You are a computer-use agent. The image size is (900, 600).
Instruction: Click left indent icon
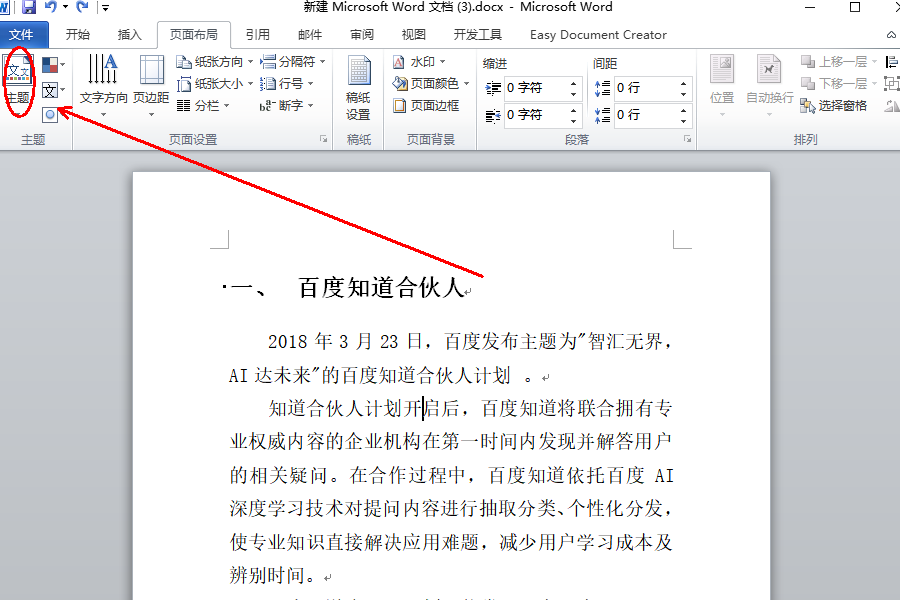tap(493, 88)
